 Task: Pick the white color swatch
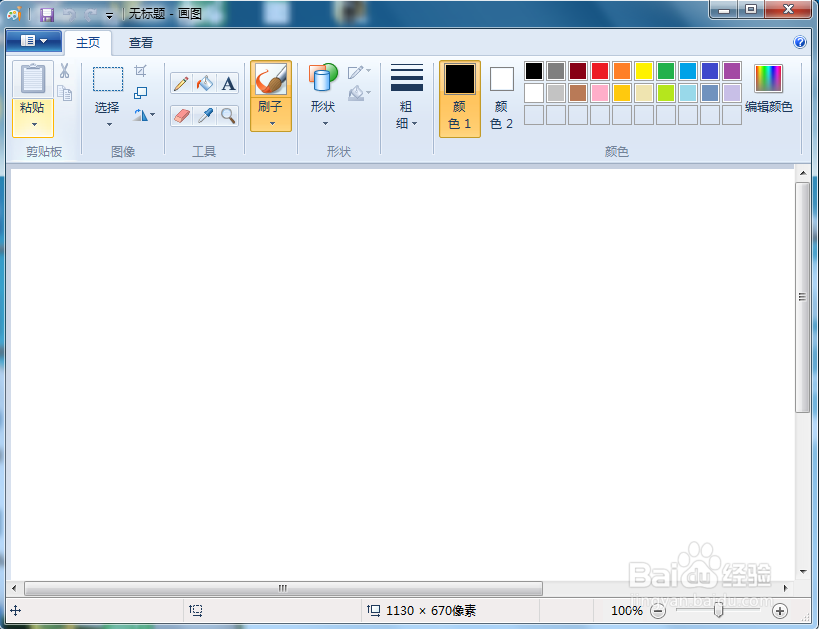tap(534, 93)
